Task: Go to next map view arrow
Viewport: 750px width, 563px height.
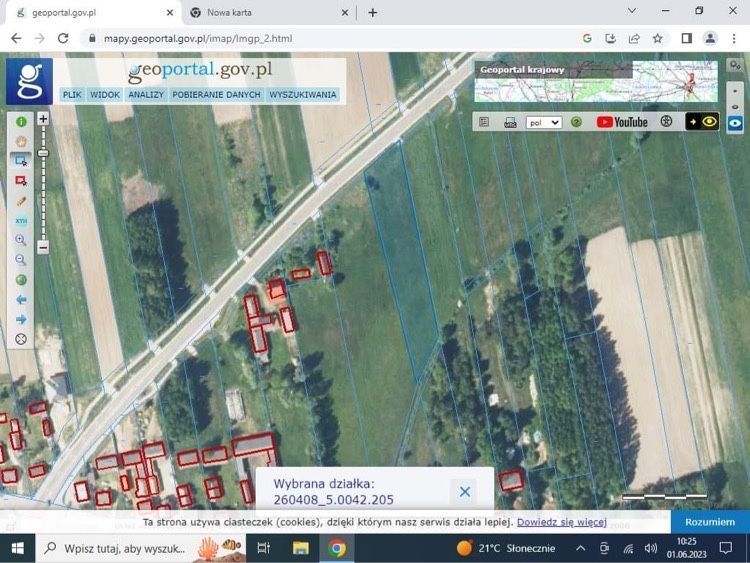Action: coord(21,319)
